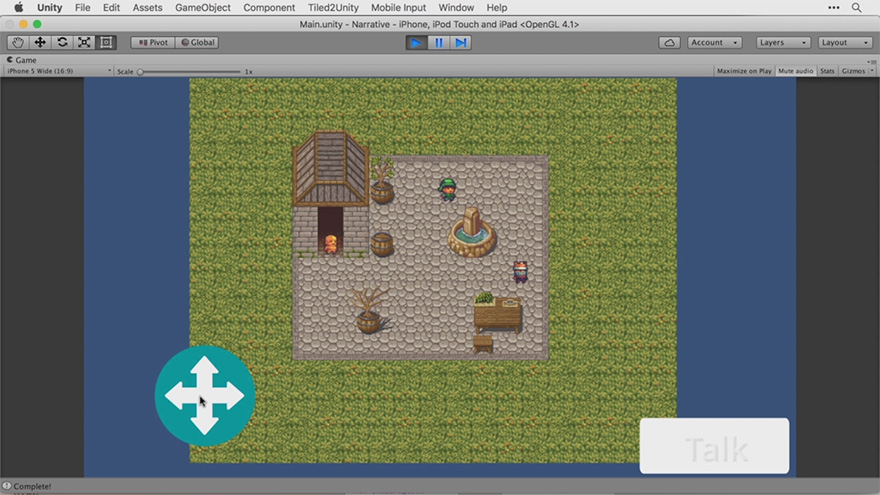Expand the Gizmos dropdown arrow
Image resolution: width=880 pixels, height=495 pixels.
(872, 71)
